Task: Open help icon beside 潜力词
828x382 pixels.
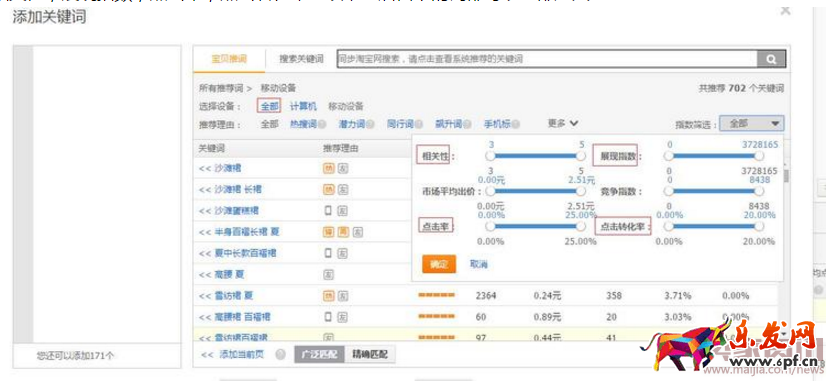Action: pyautogui.click(x=370, y=124)
